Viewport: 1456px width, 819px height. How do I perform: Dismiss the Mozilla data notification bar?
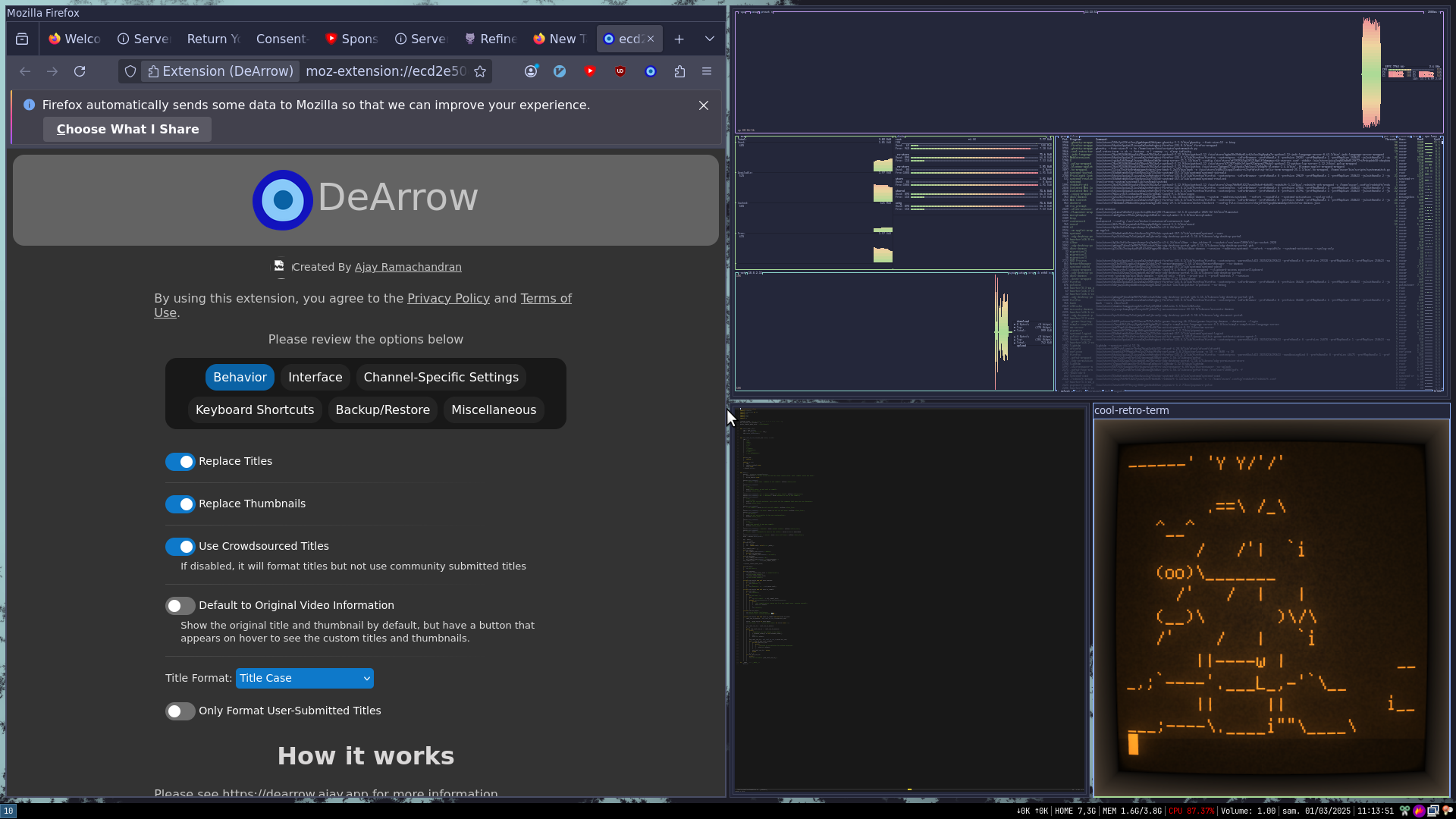704,105
